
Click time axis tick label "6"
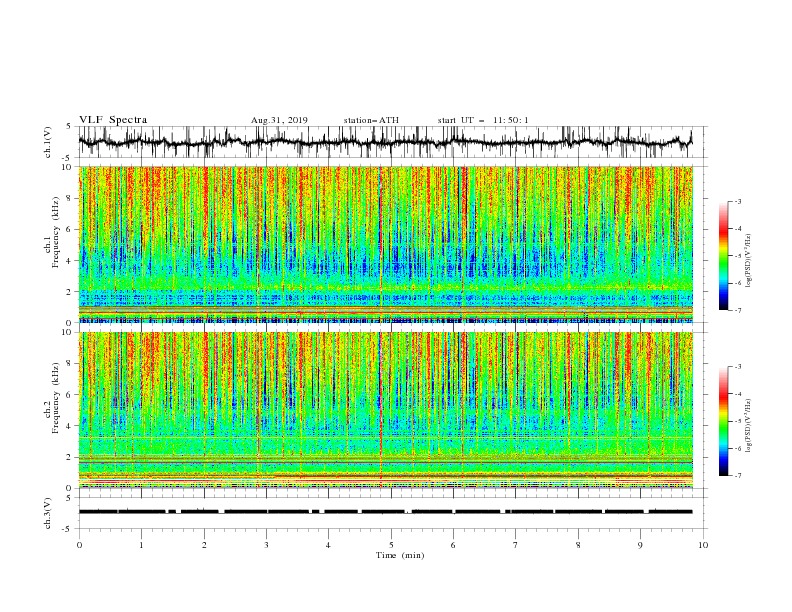(453, 545)
